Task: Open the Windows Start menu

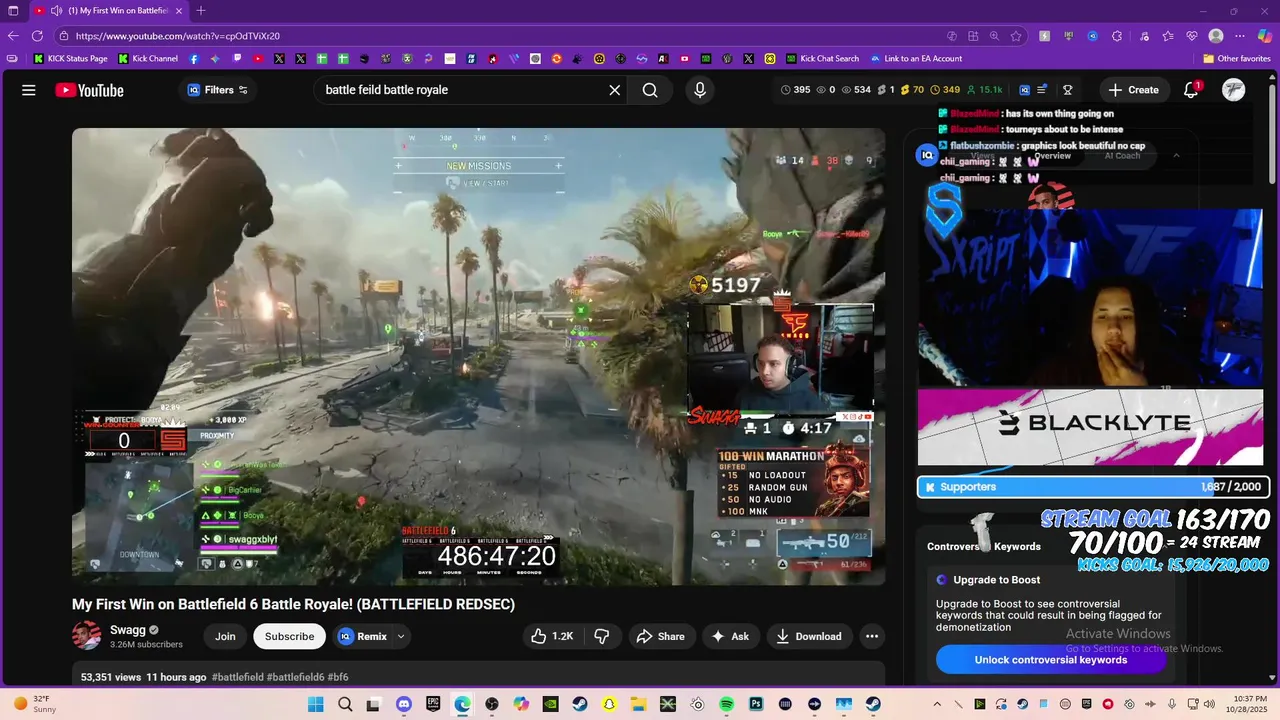Action: (x=316, y=704)
